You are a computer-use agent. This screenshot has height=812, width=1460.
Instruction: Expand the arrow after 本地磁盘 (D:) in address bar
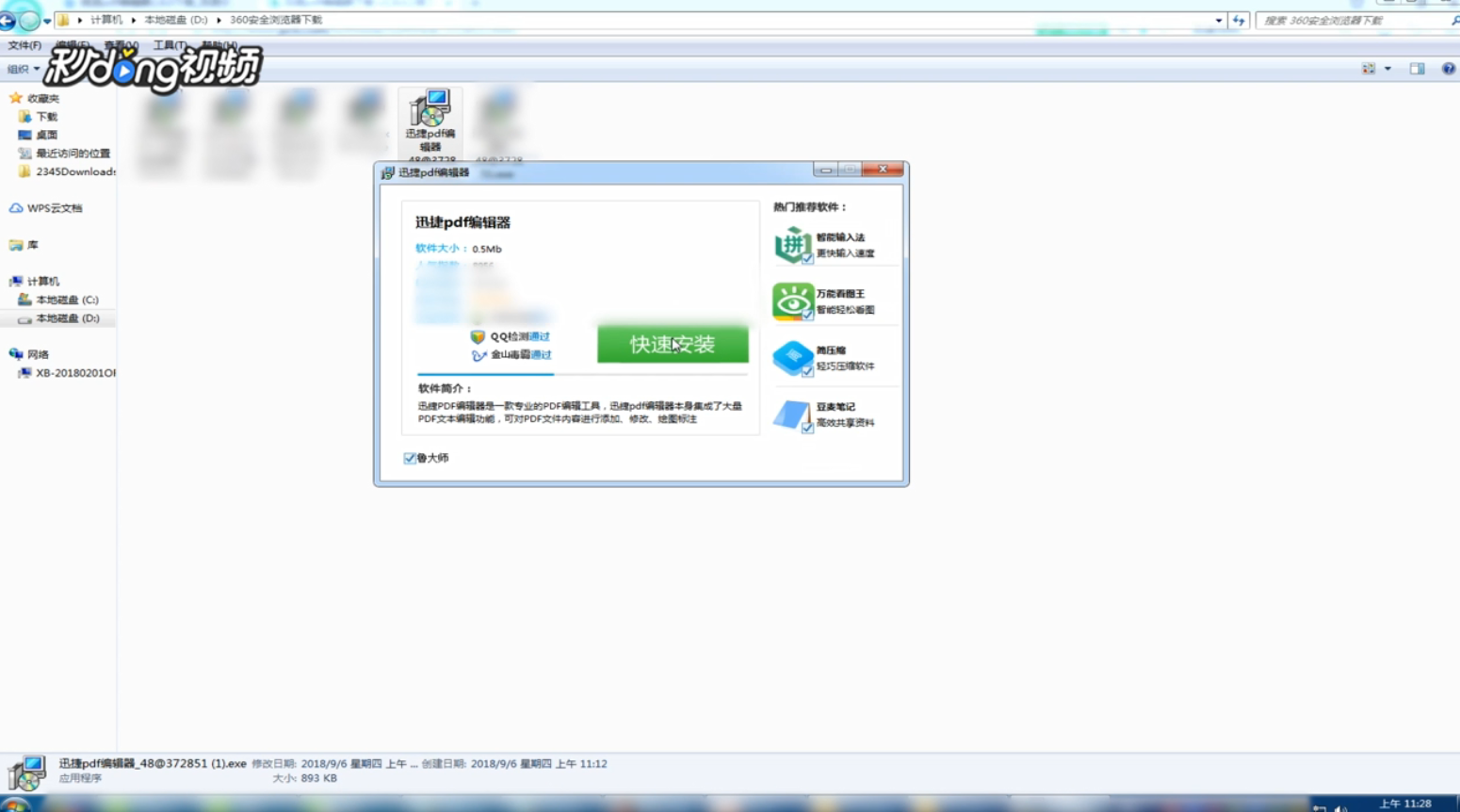pos(219,20)
